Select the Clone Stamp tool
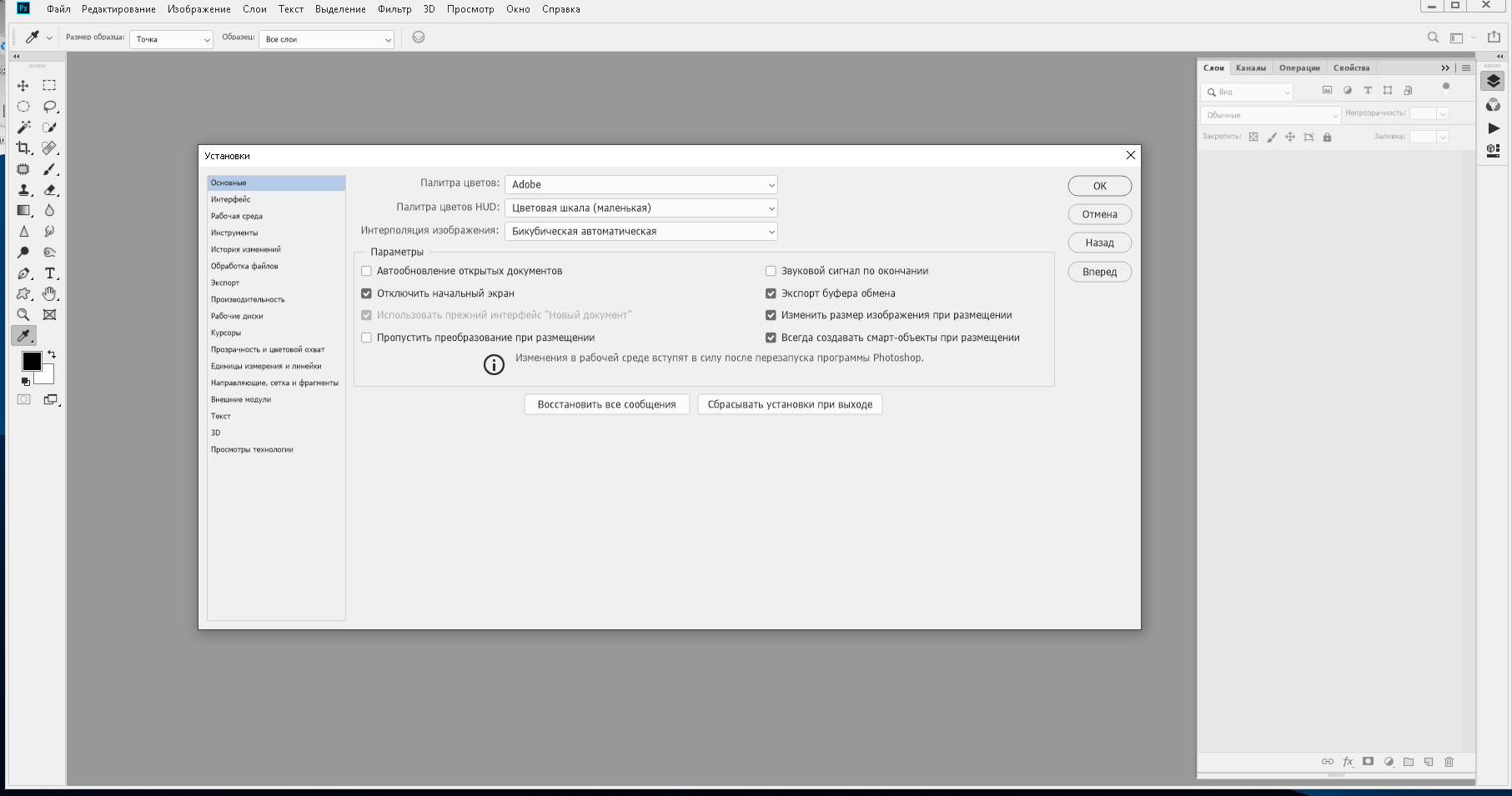This screenshot has height=796, width=1512. (x=23, y=190)
